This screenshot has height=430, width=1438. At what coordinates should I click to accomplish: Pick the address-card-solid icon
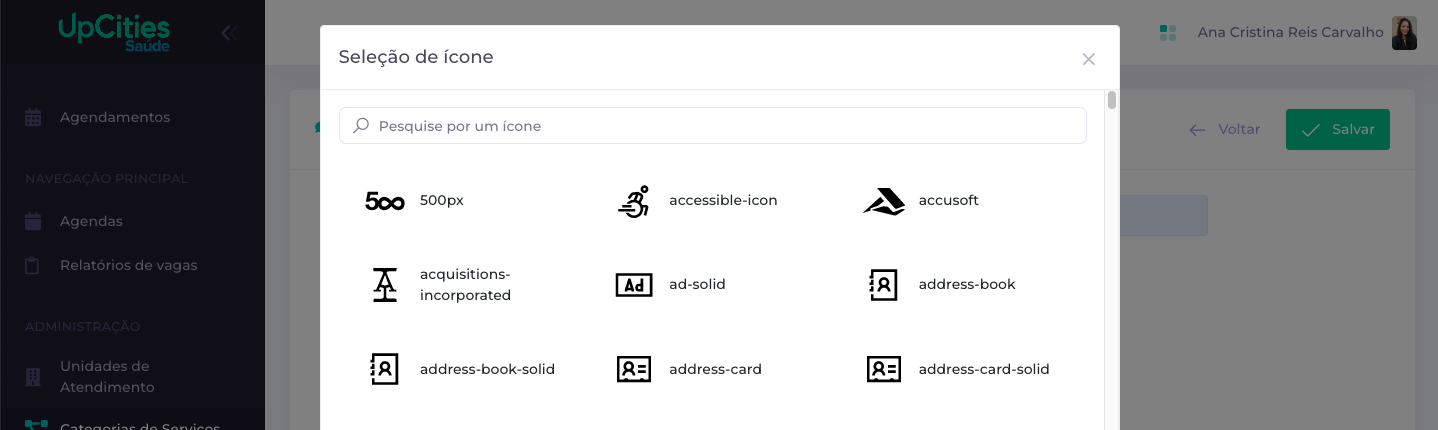tap(884, 369)
